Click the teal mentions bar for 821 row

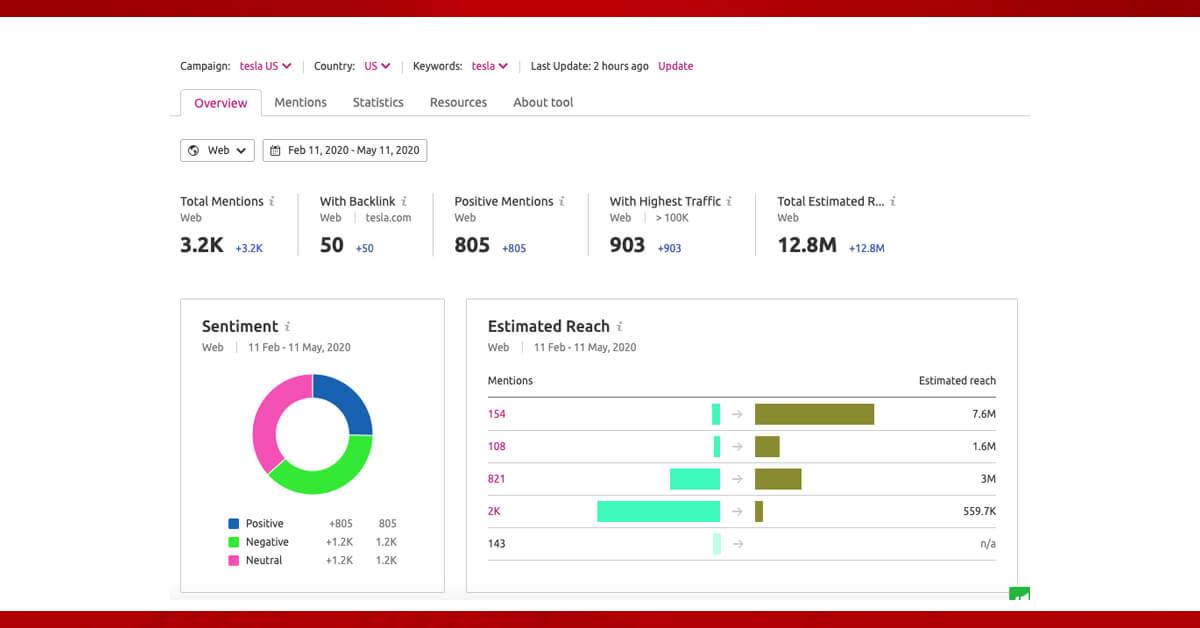click(x=695, y=479)
